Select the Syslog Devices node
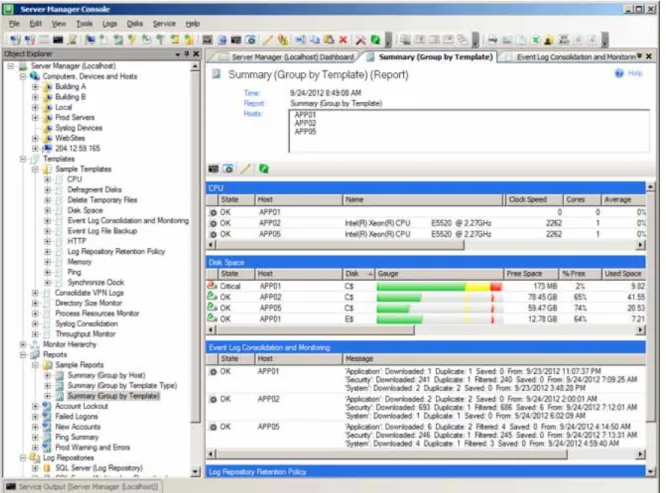 click(x=79, y=128)
